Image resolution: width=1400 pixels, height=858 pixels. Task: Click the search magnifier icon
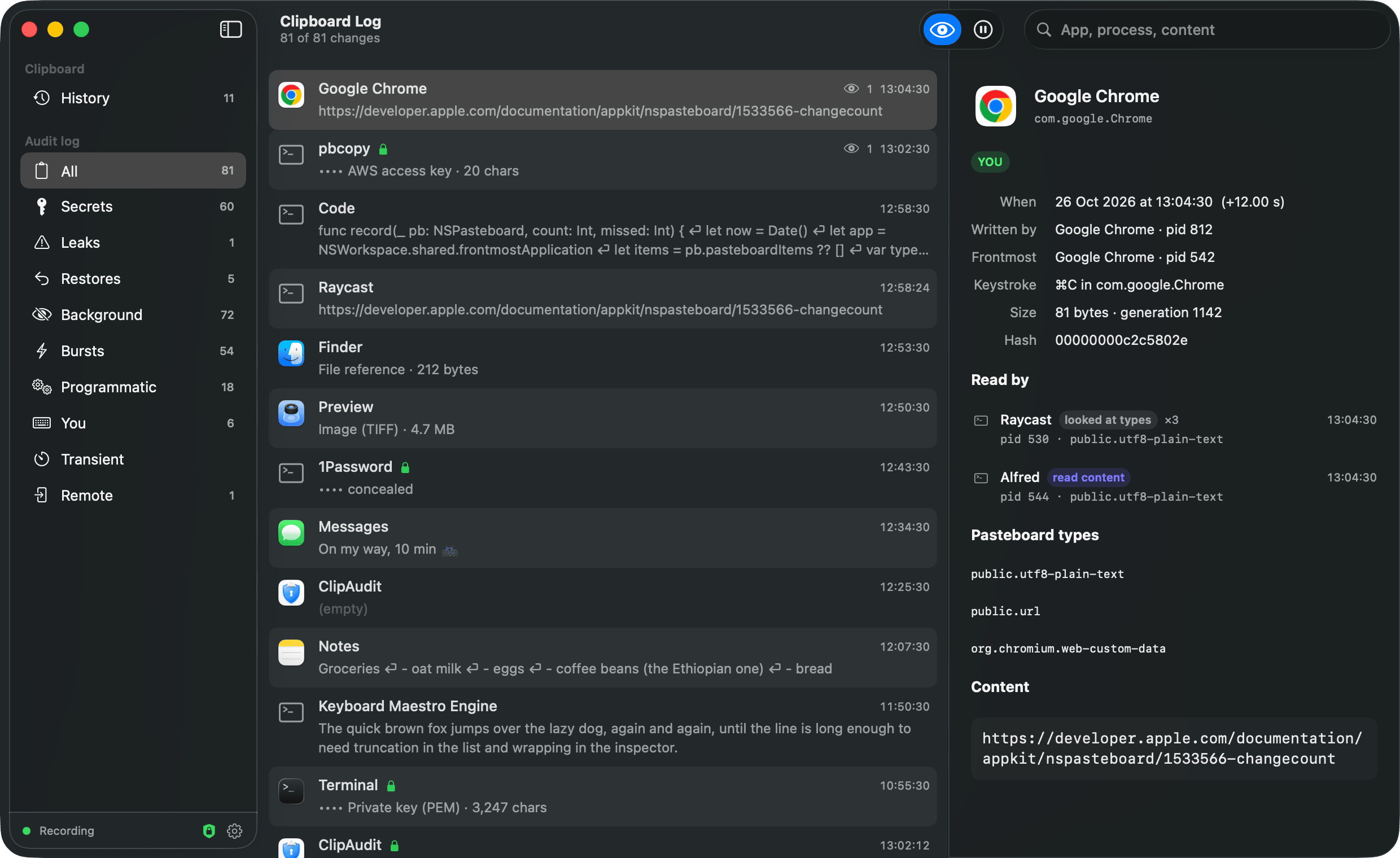click(1044, 29)
